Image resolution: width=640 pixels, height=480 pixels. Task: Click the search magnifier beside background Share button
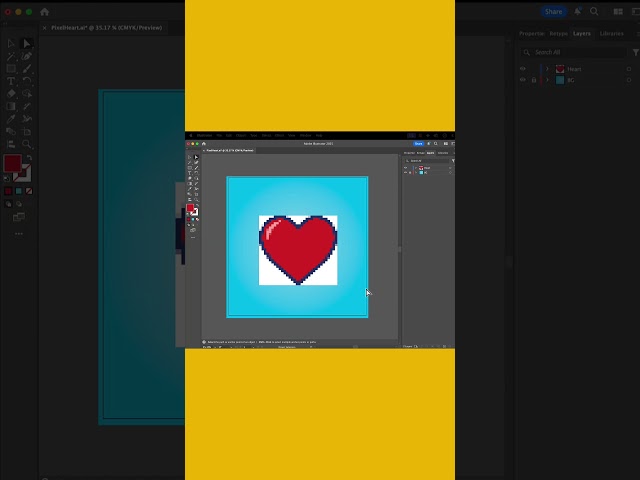594,11
